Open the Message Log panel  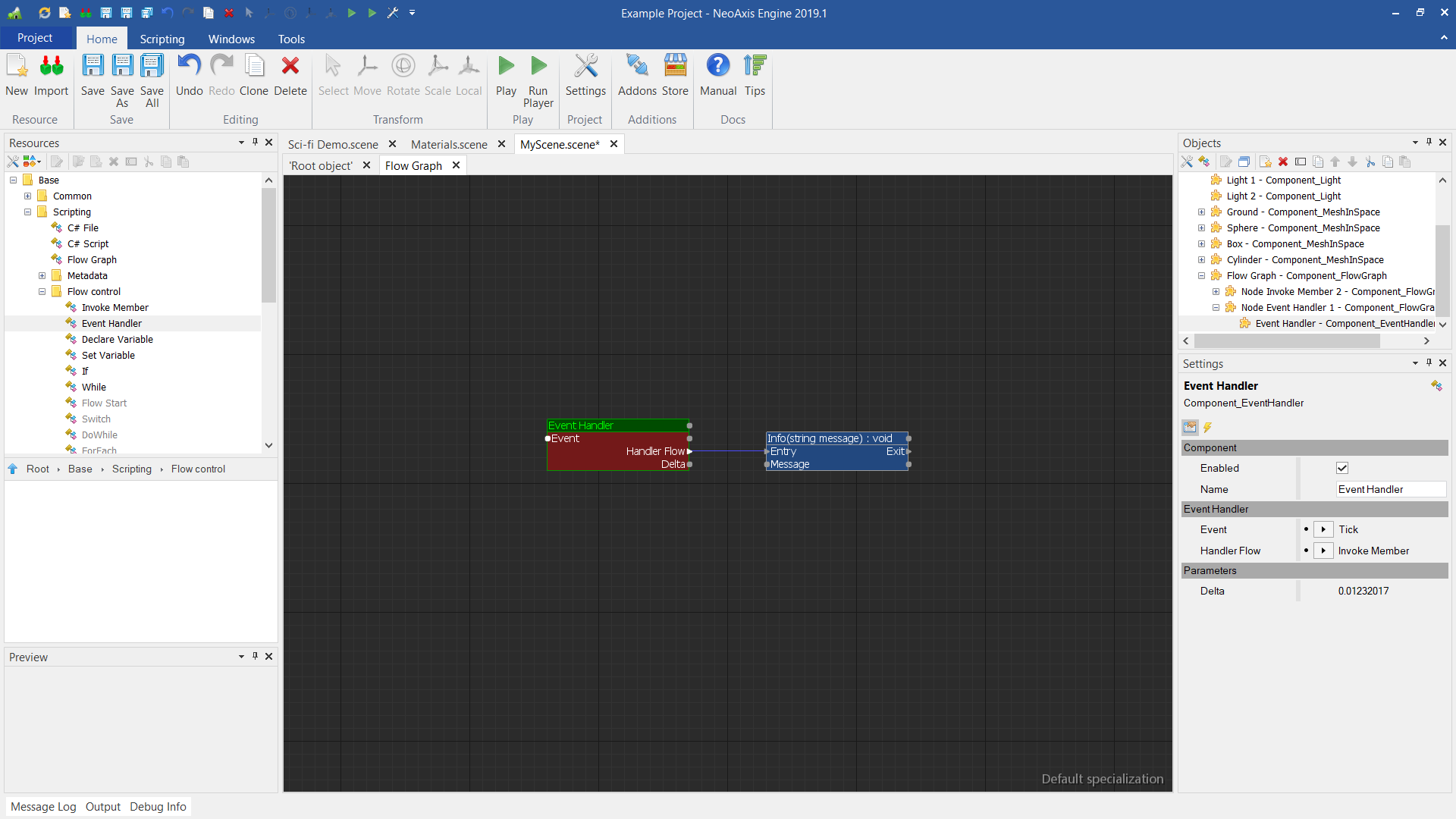click(43, 806)
